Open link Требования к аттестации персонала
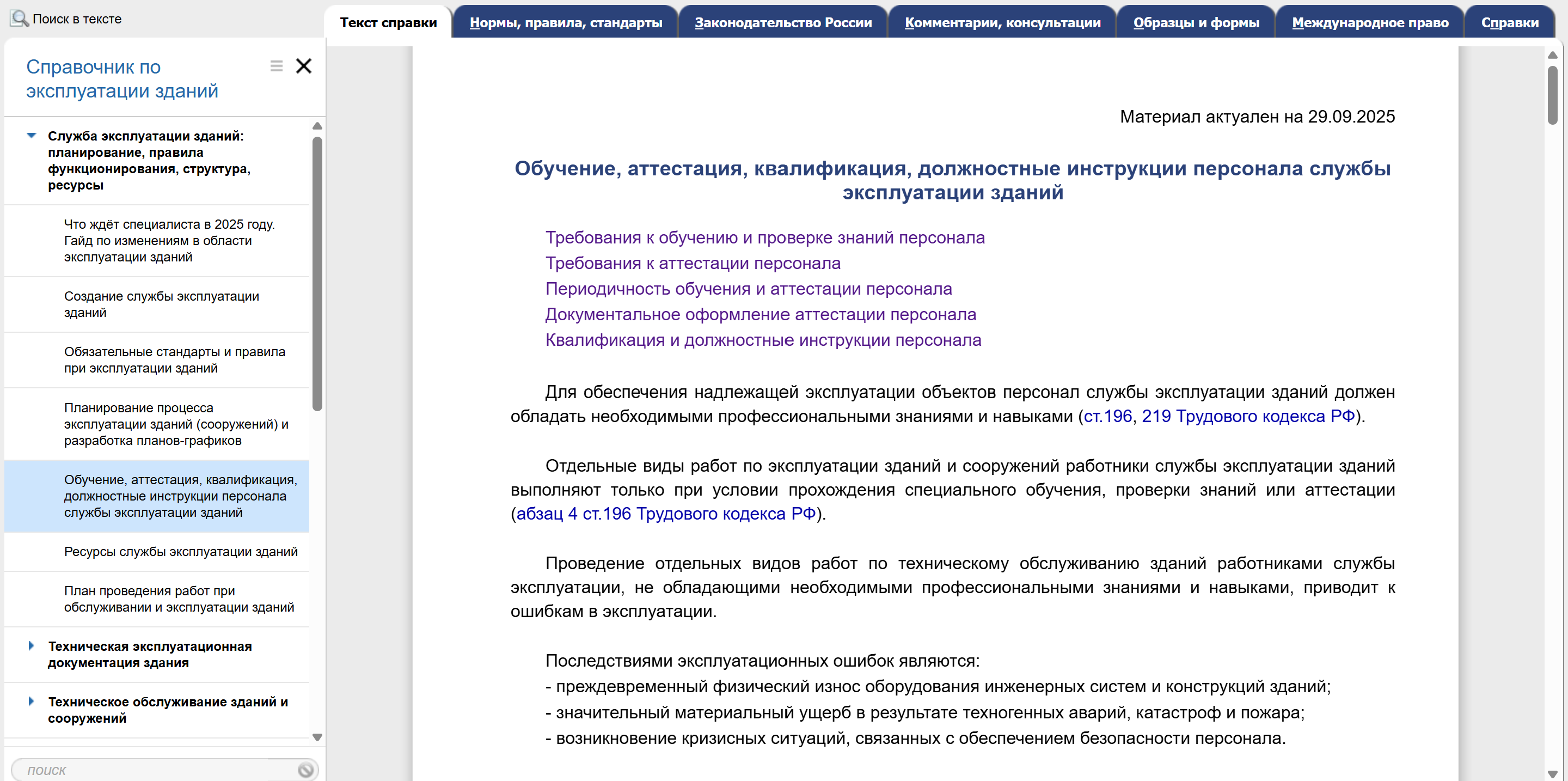Viewport: 1568px width, 781px height. tap(692, 263)
